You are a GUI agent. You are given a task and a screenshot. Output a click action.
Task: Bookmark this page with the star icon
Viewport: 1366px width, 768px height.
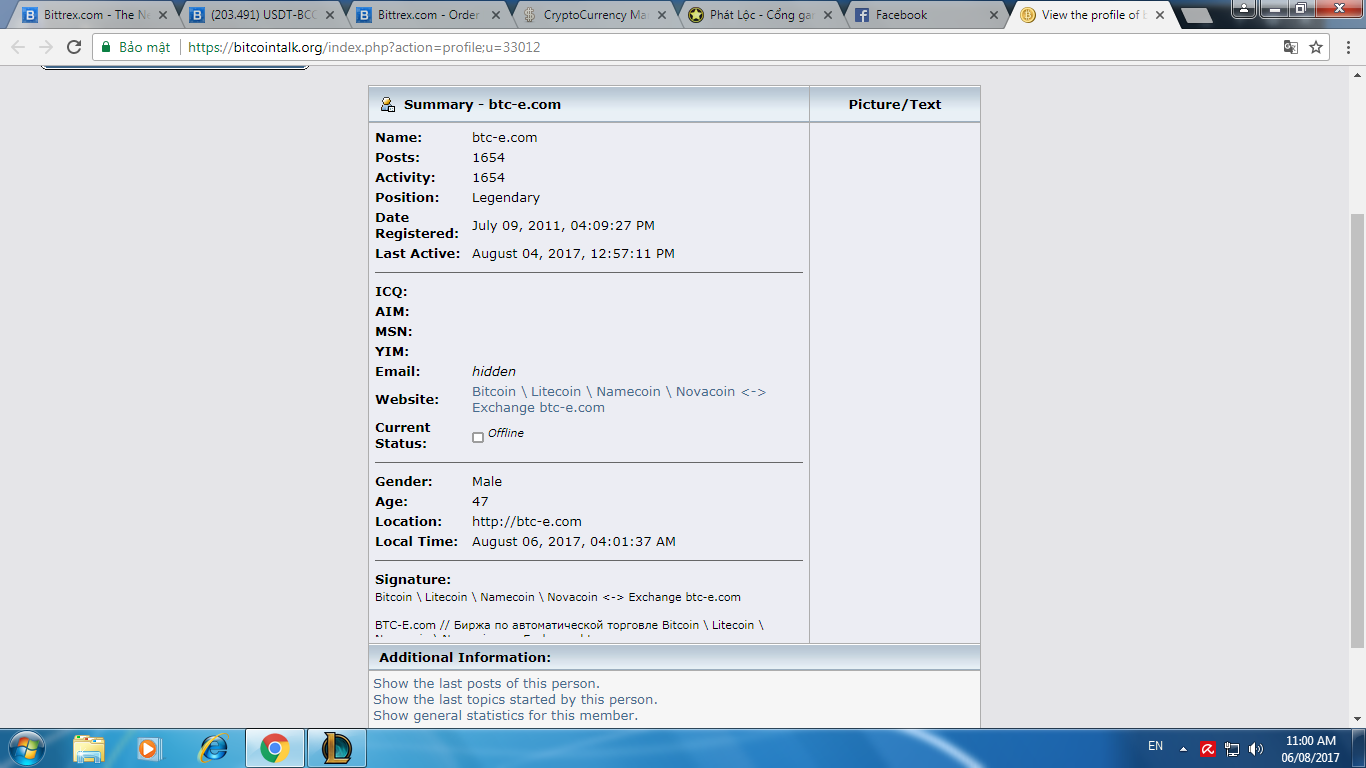(1316, 47)
